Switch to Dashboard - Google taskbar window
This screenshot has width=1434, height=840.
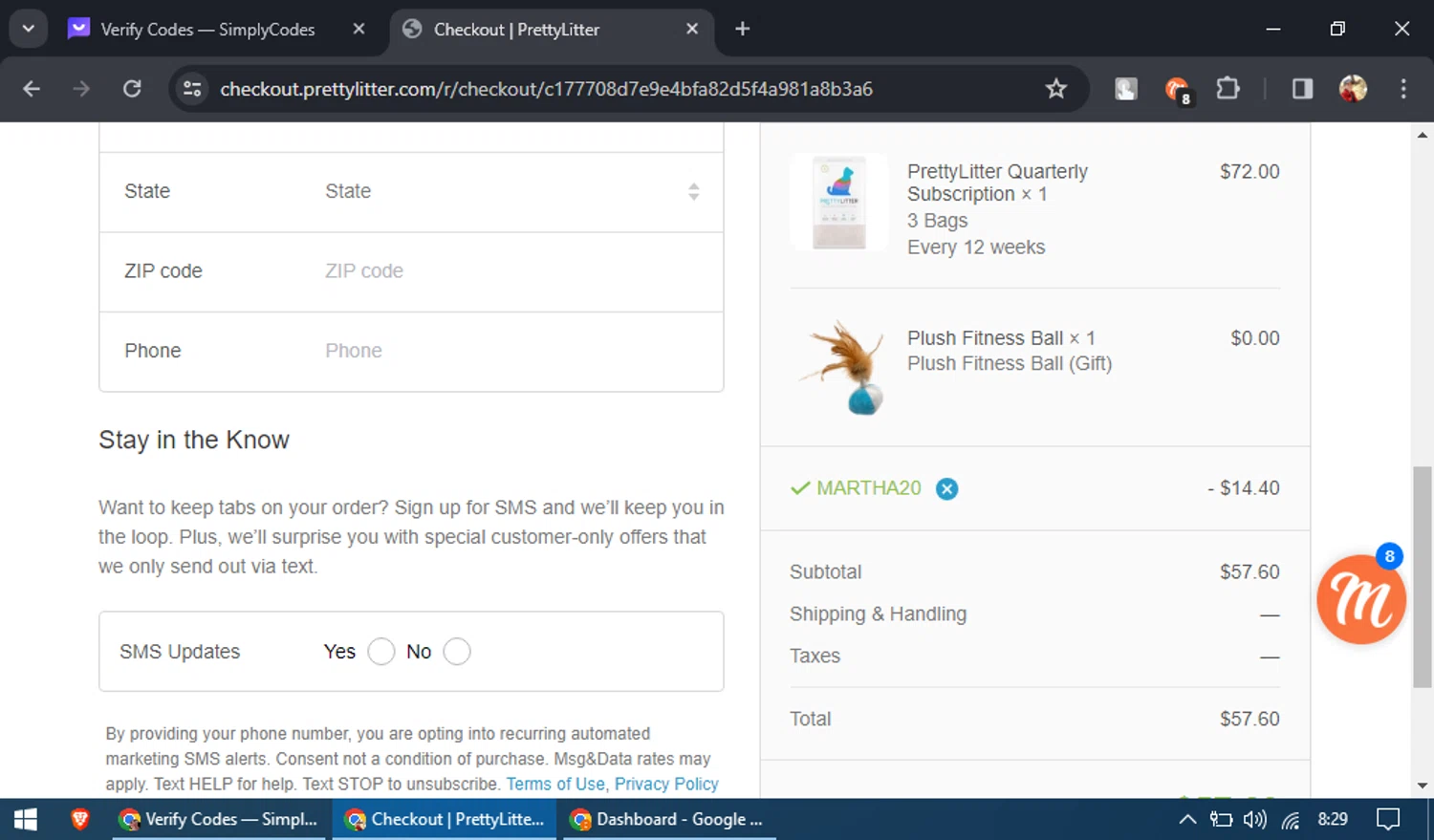(669, 820)
